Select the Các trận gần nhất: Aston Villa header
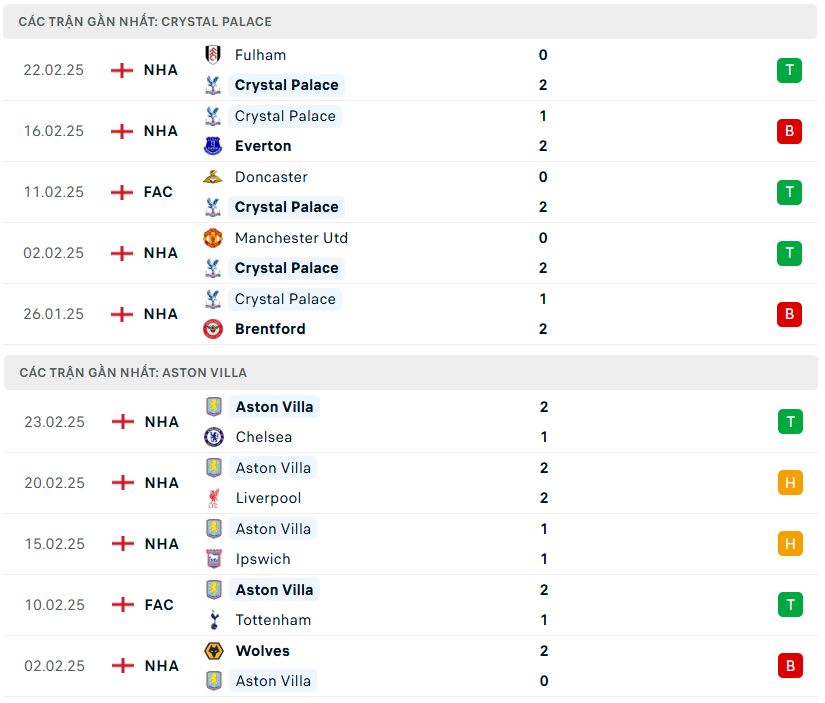 click(133, 372)
